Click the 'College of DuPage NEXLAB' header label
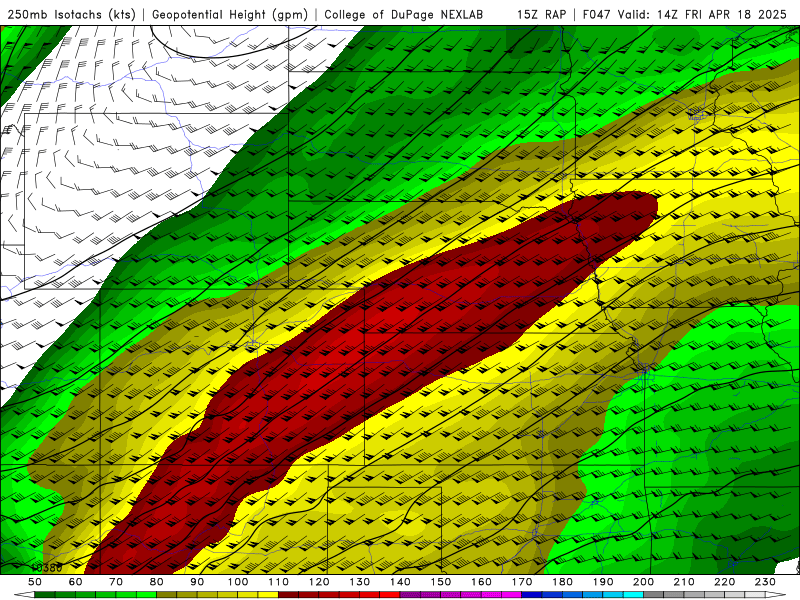 [x=403, y=14]
